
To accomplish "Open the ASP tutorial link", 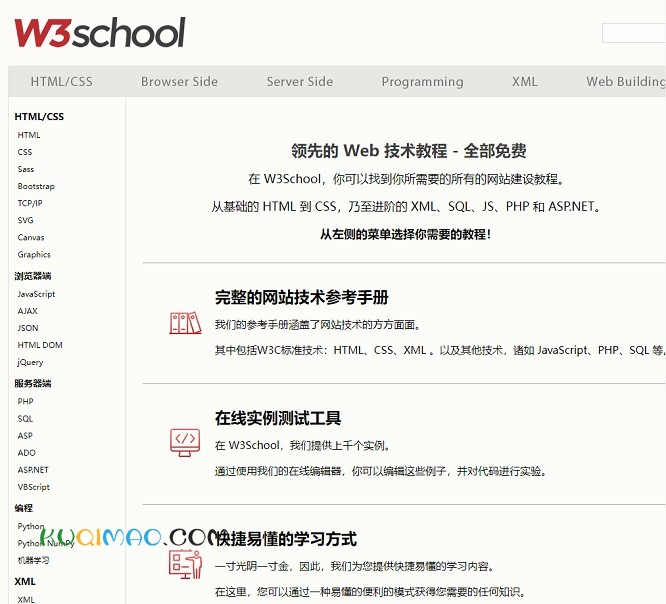I will (x=25, y=435).
